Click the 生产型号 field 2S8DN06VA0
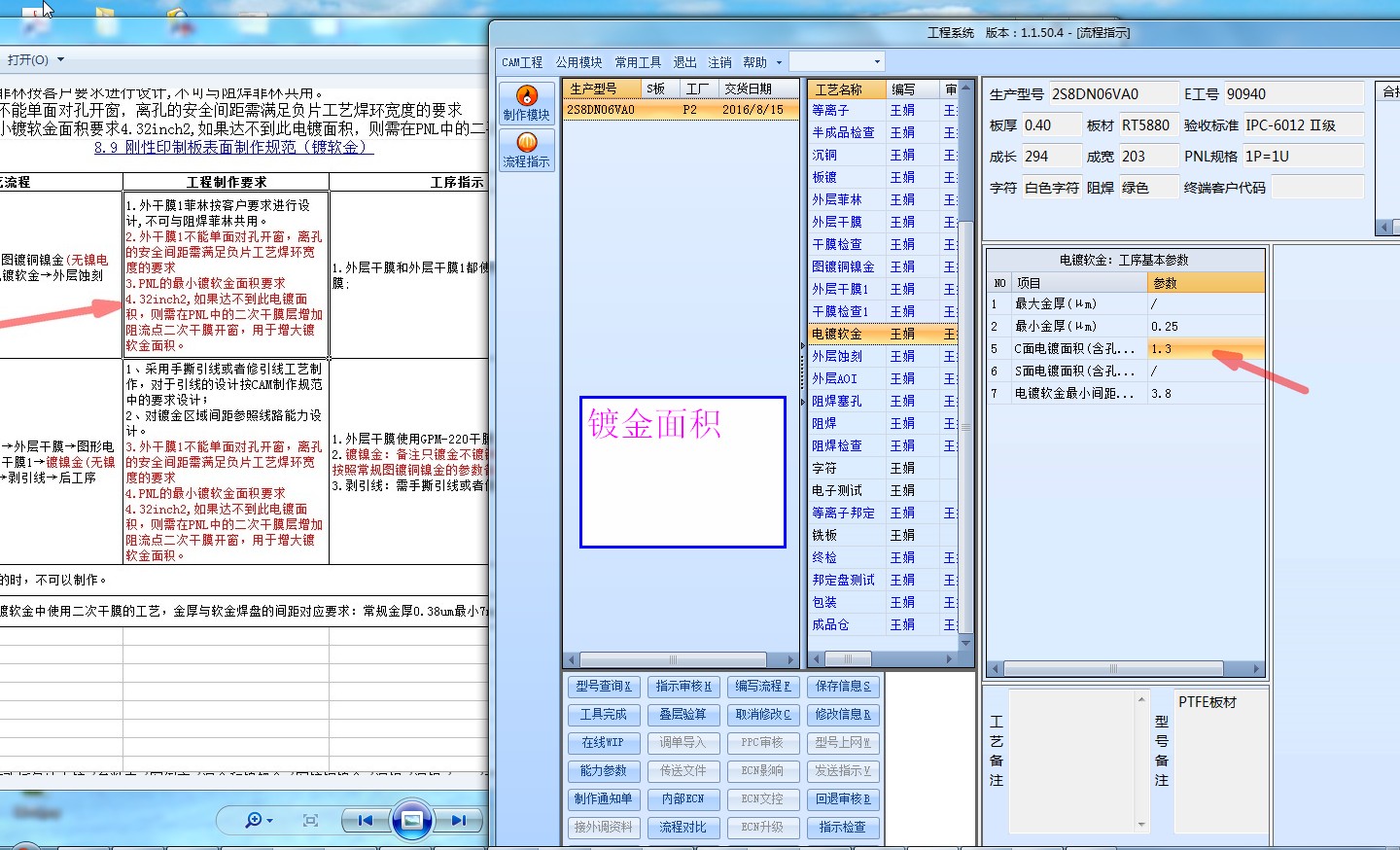The width and height of the screenshot is (1400, 850). (x=1113, y=94)
